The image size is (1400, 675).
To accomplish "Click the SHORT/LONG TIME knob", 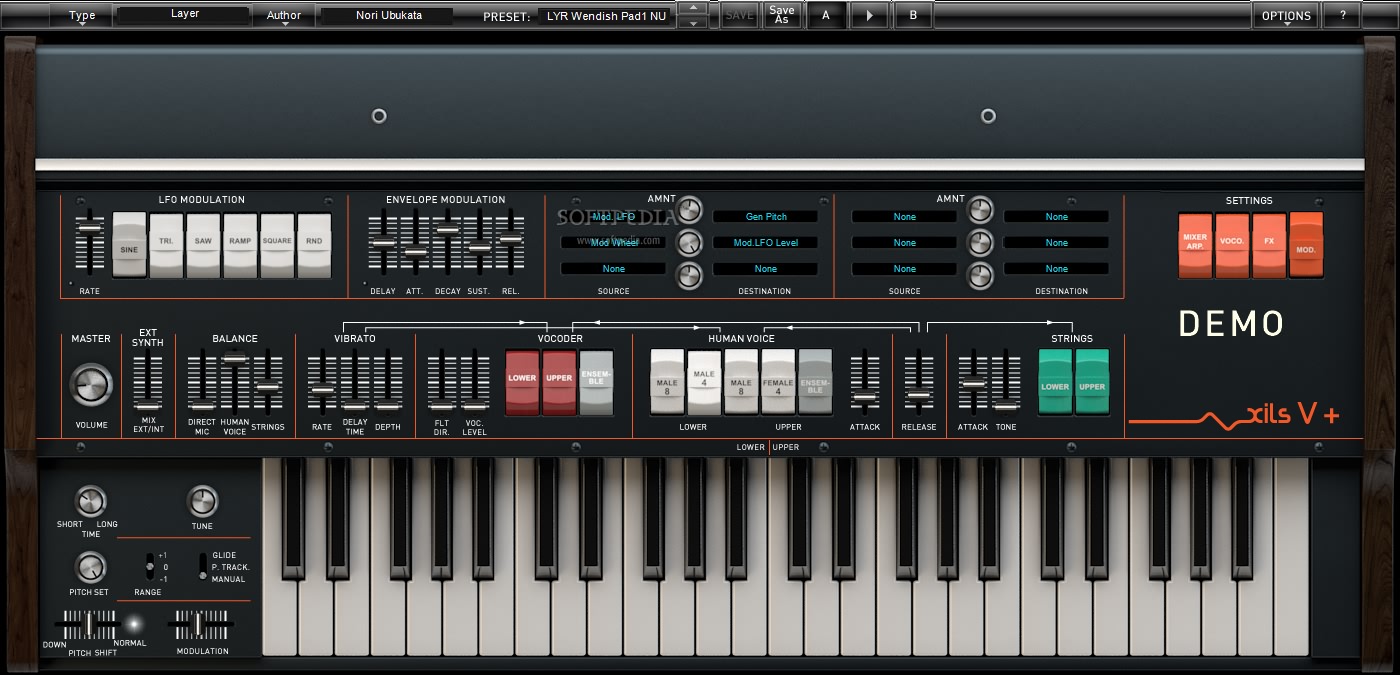I will (90, 501).
